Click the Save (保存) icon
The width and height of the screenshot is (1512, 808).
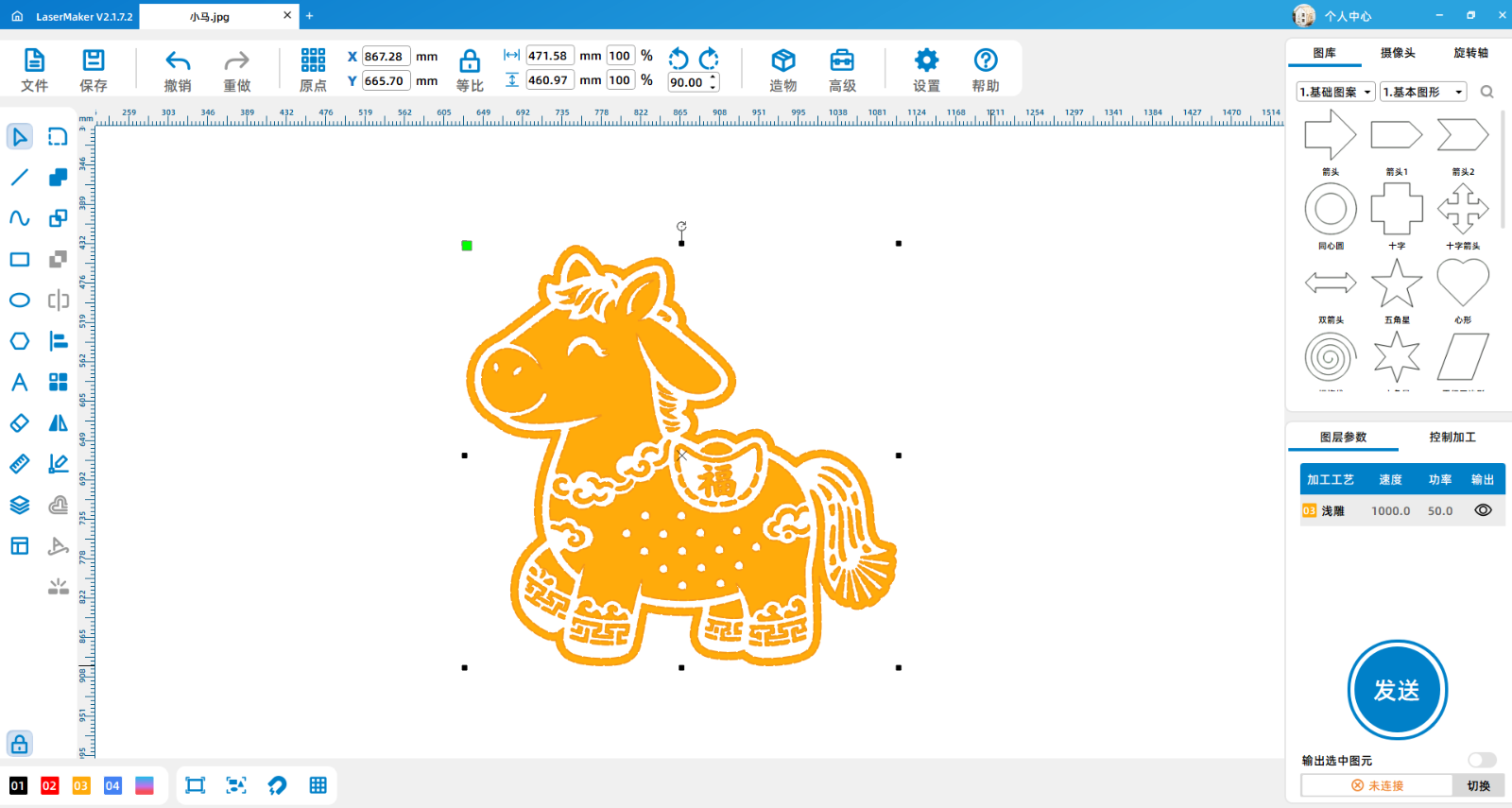pos(93,61)
